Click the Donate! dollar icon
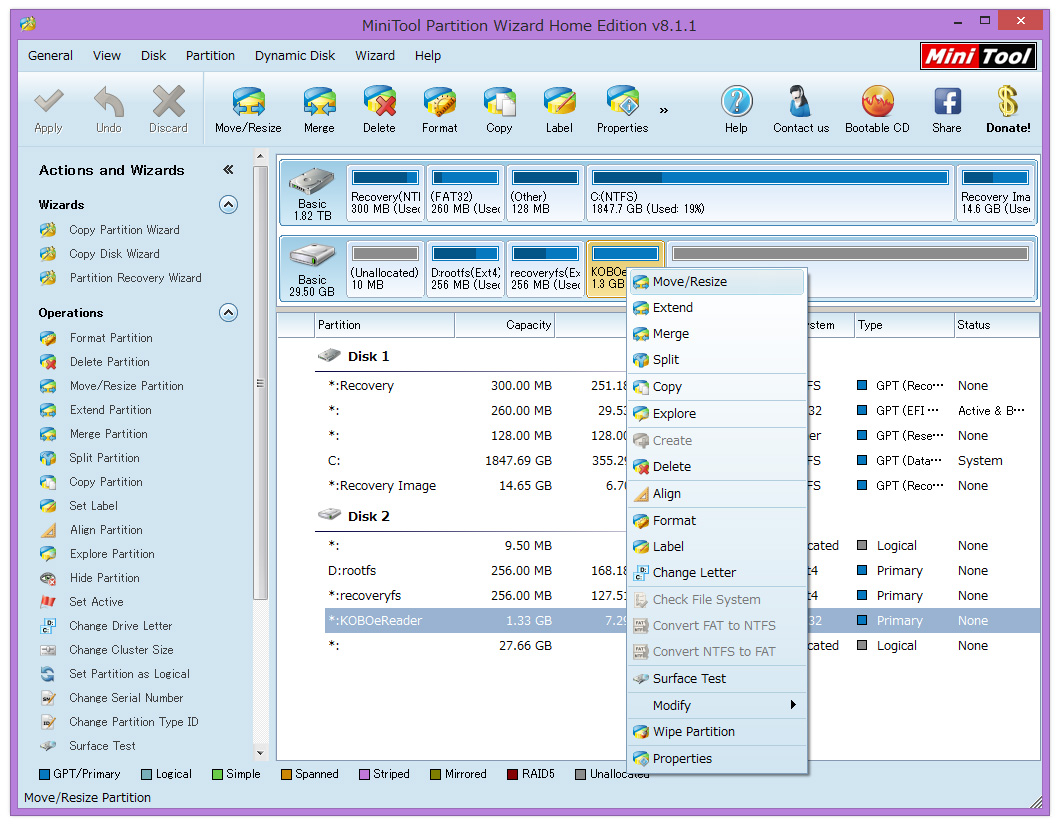The height and width of the screenshot is (827, 1062). (1008, 110)
